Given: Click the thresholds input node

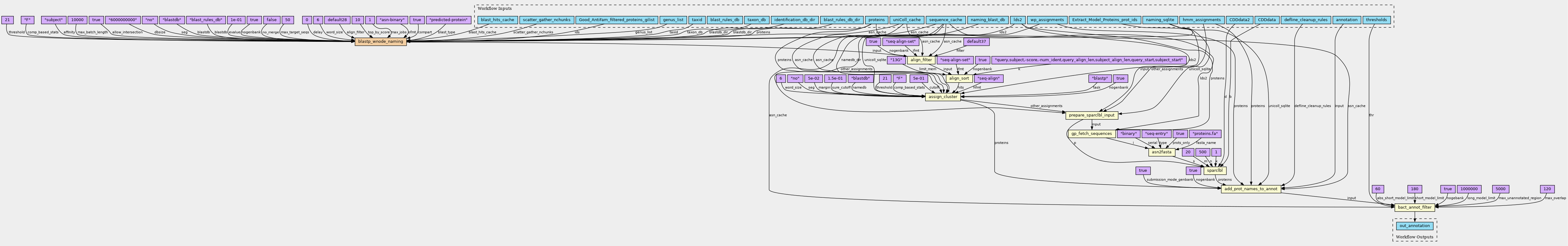Looking at the screenshot, I should click(1376, 20).
